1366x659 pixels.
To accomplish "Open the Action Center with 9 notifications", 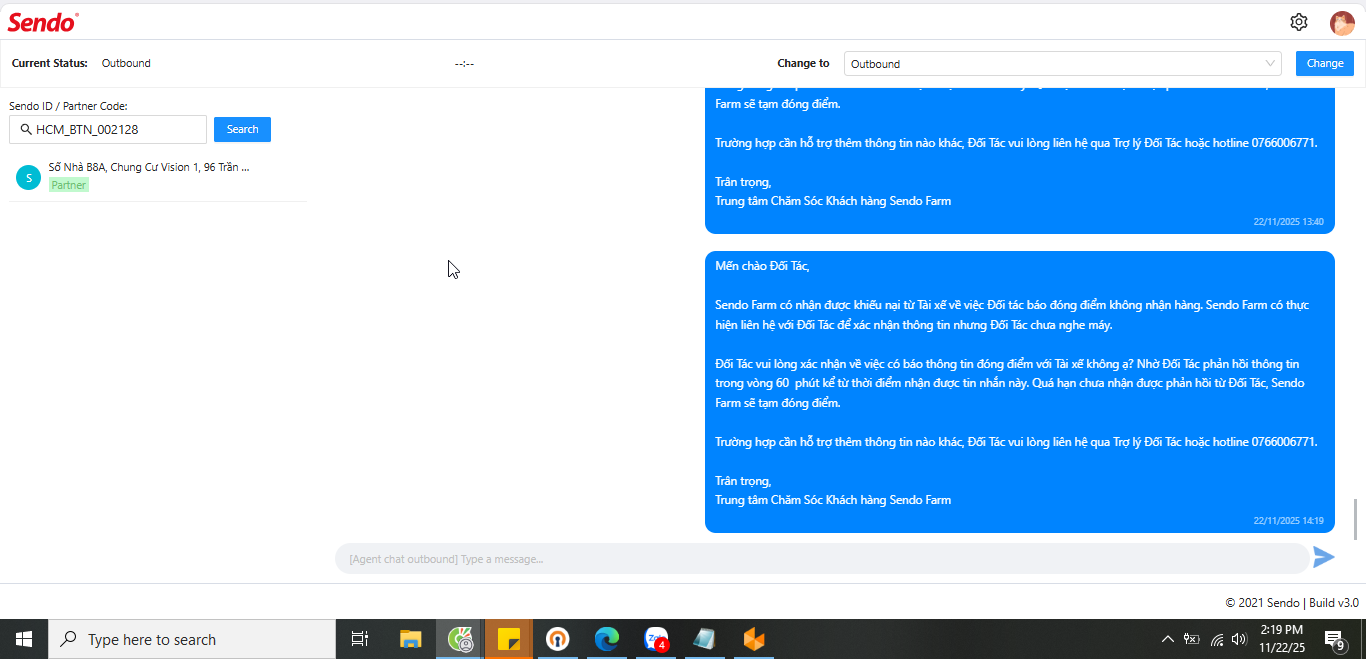I will [1334, 639].
